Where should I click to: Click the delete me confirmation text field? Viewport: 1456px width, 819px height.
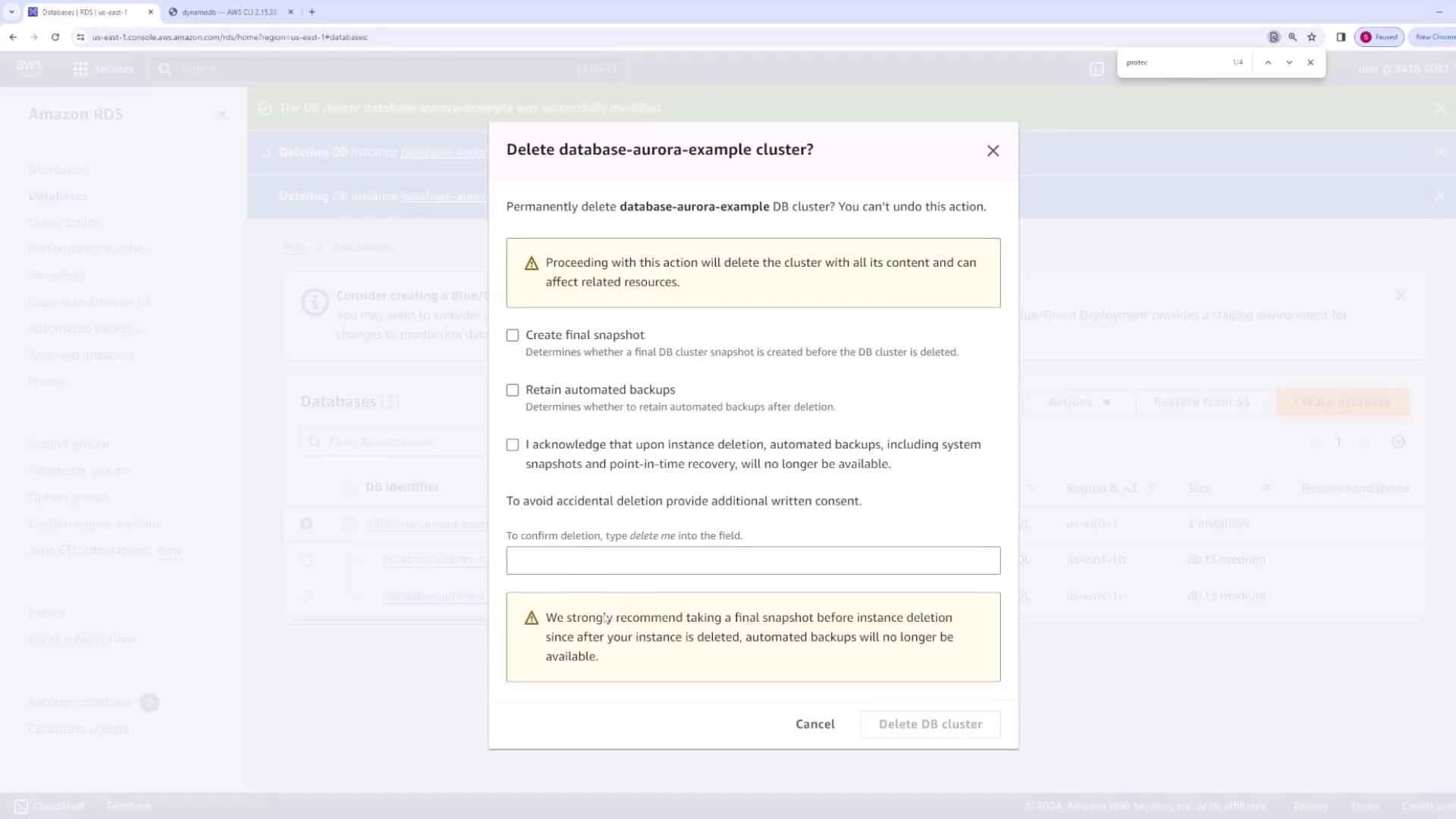tap(753, 560)
